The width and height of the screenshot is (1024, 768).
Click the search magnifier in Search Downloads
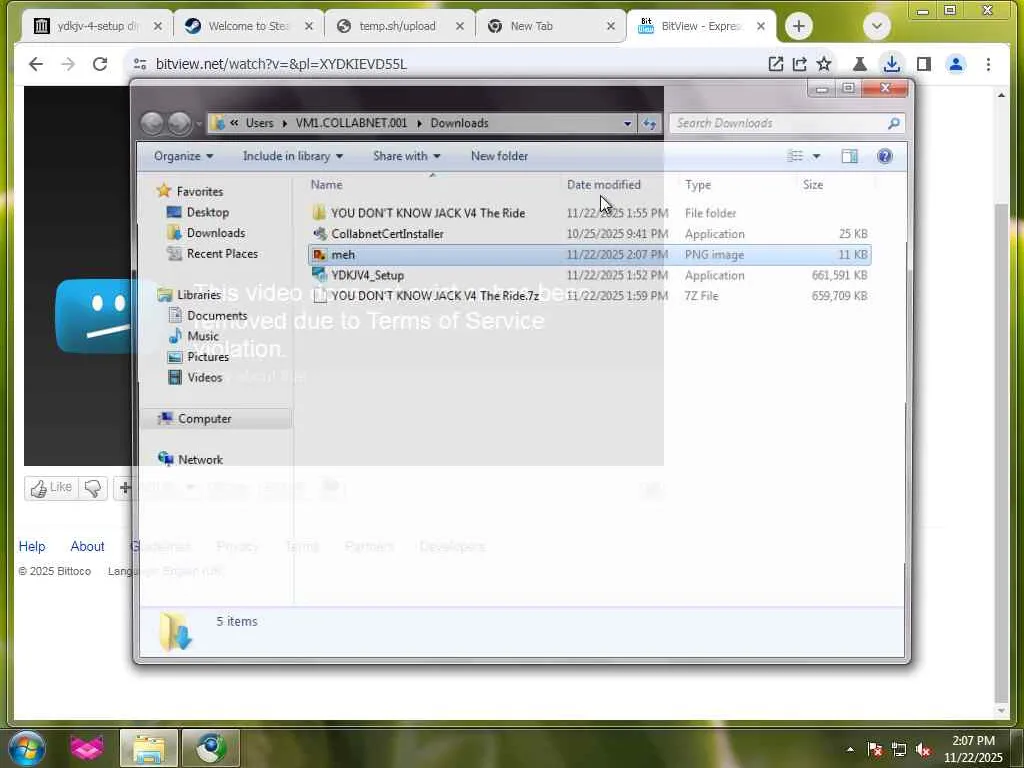coord(893,123)
